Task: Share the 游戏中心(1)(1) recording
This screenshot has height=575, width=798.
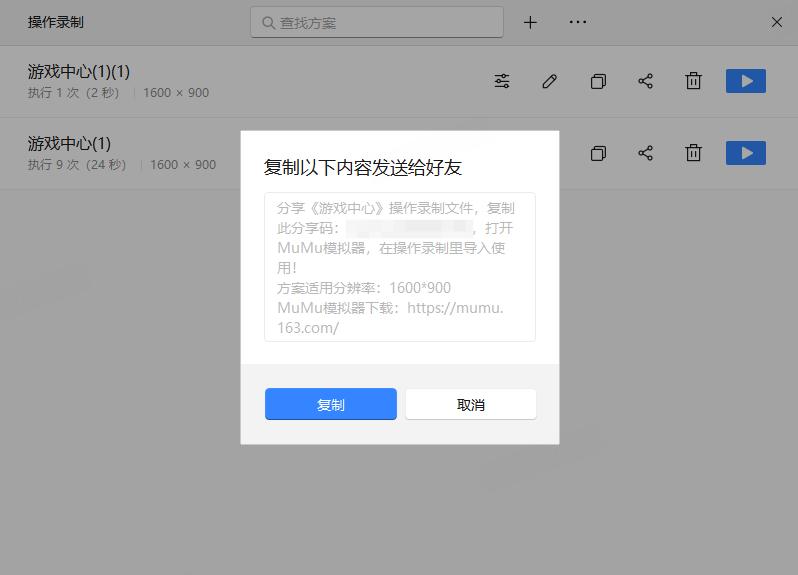Action: (x=646, y=81)
